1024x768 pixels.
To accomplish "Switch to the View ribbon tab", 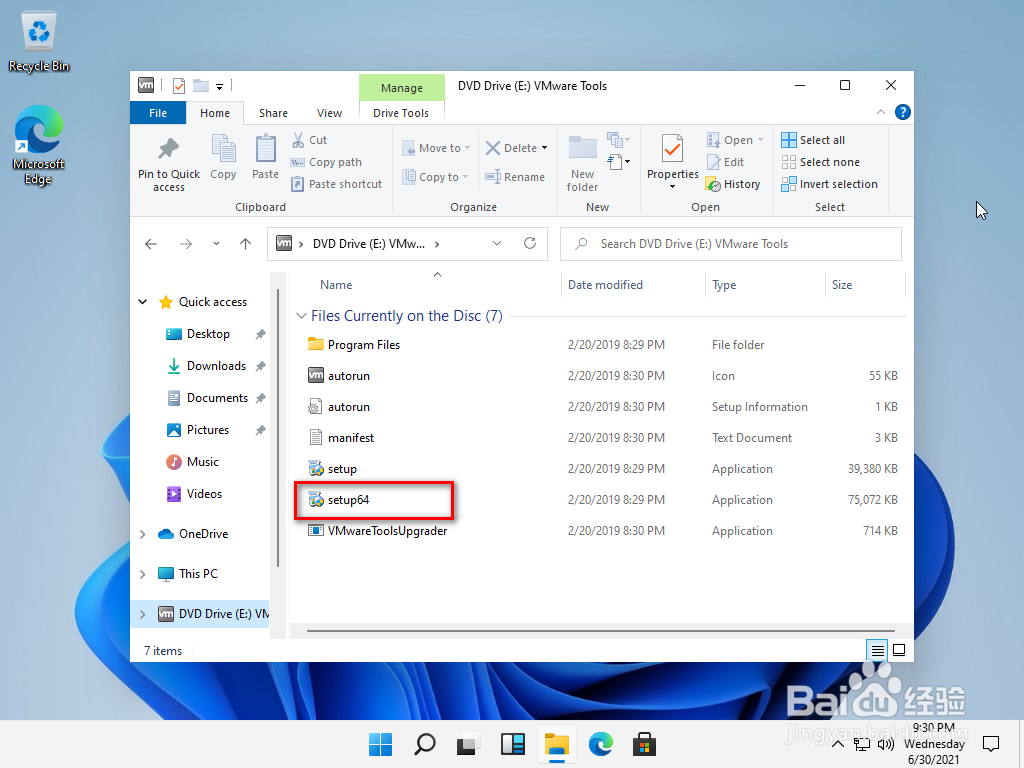I will pos(329,113).
